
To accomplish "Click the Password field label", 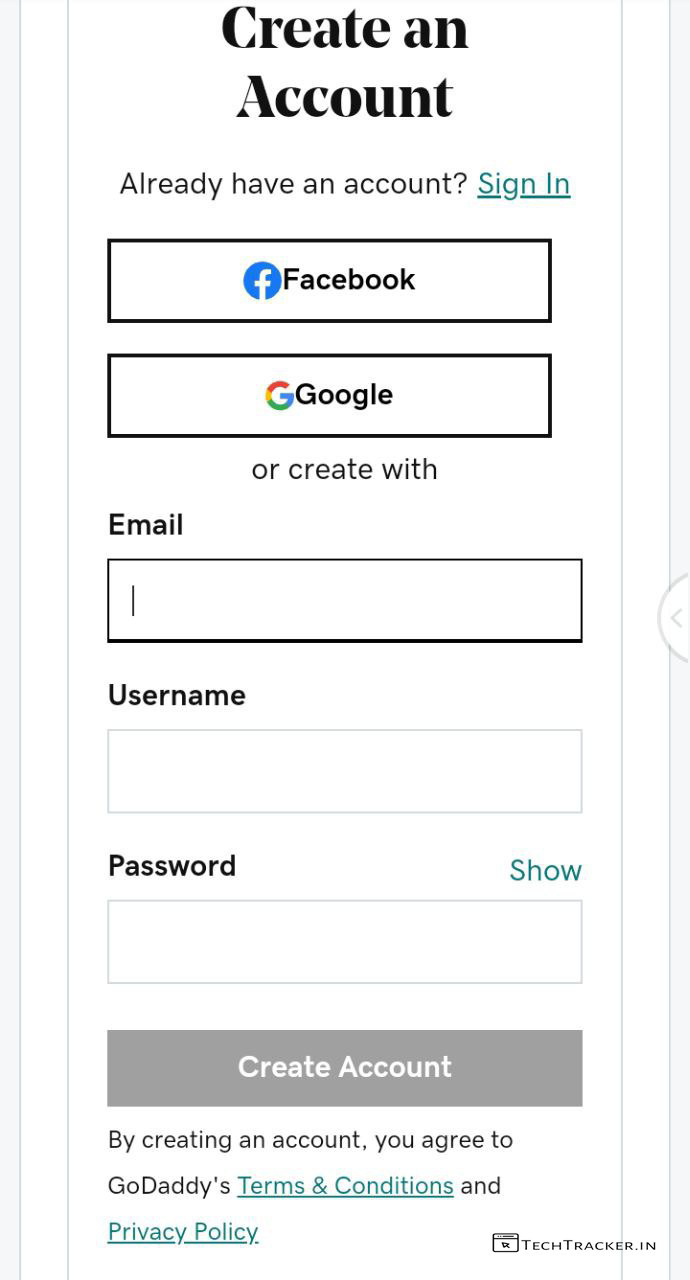I will [172, 866].
